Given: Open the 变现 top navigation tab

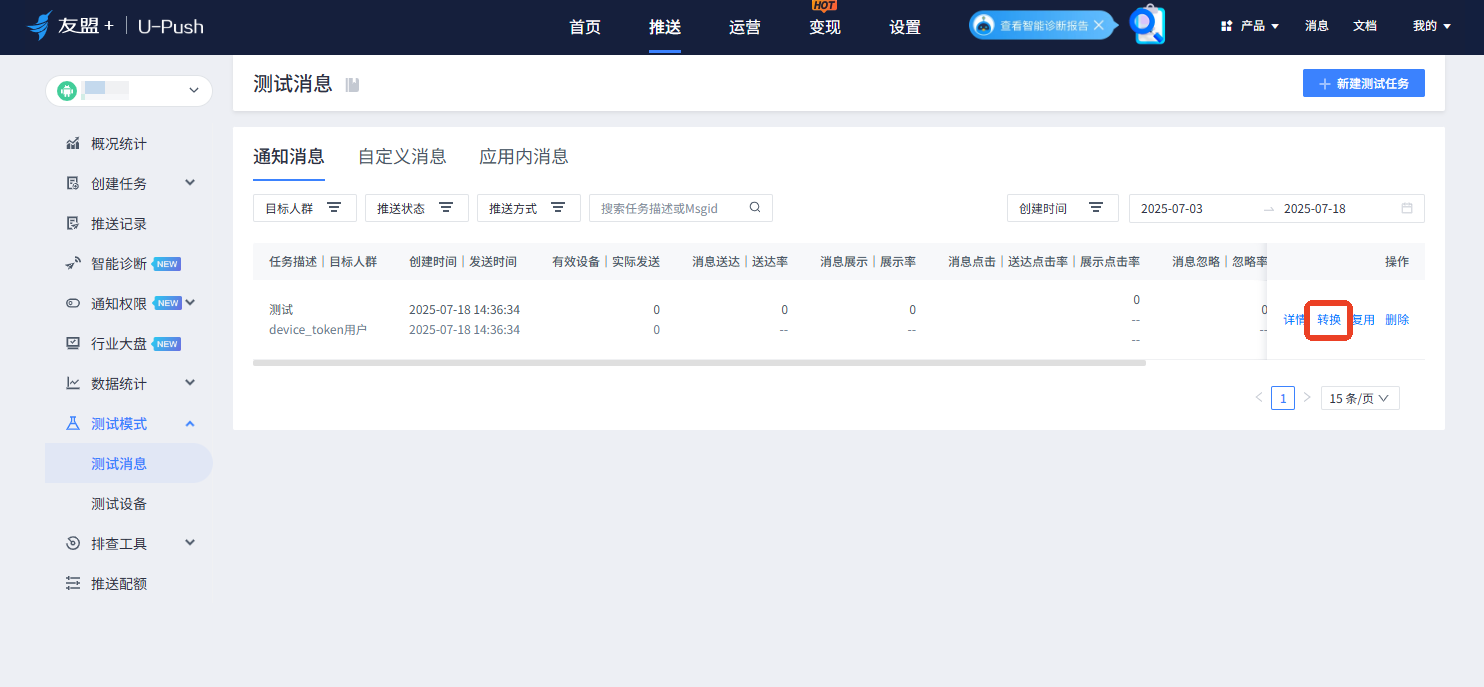Looking at the screenshot, I should pyautogui.click(x=825, y=27).
